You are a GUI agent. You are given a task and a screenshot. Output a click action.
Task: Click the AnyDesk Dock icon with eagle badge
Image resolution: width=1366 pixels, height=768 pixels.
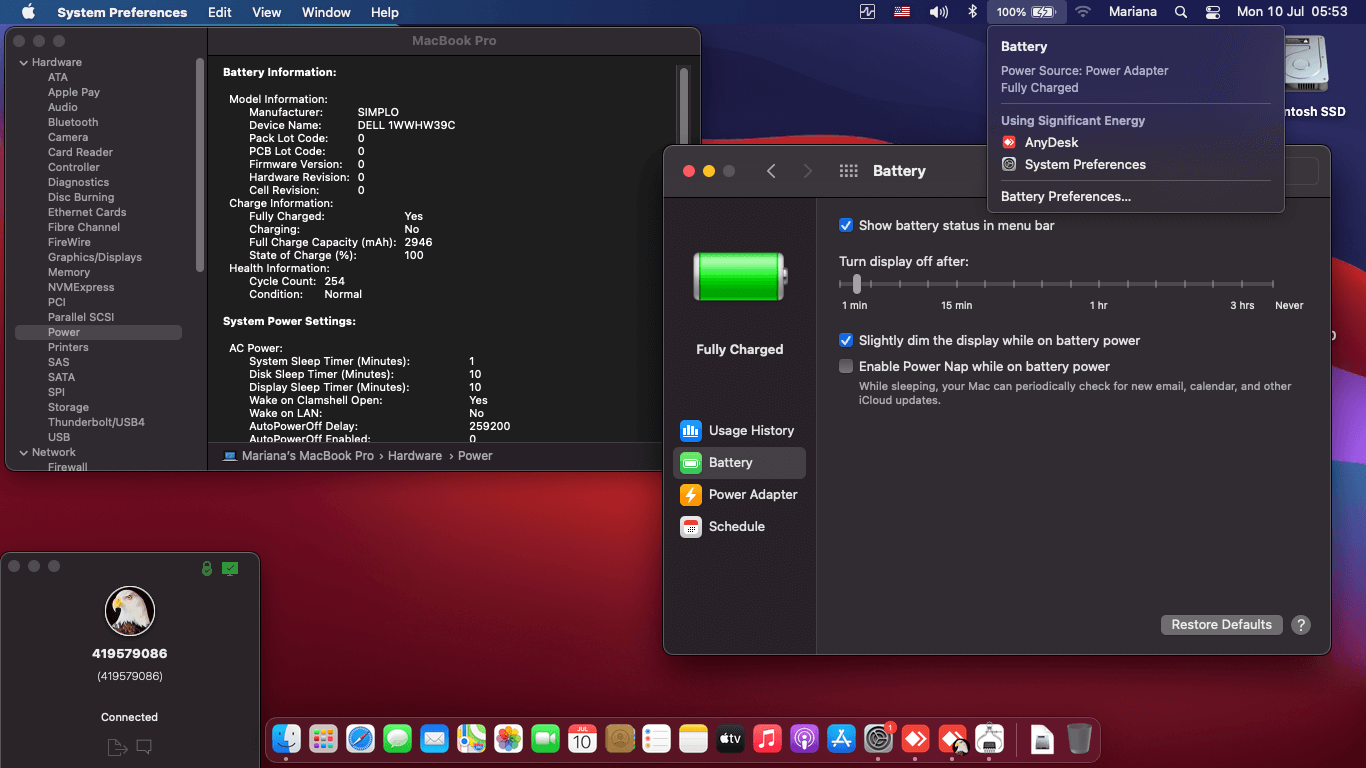coord(953,739)
